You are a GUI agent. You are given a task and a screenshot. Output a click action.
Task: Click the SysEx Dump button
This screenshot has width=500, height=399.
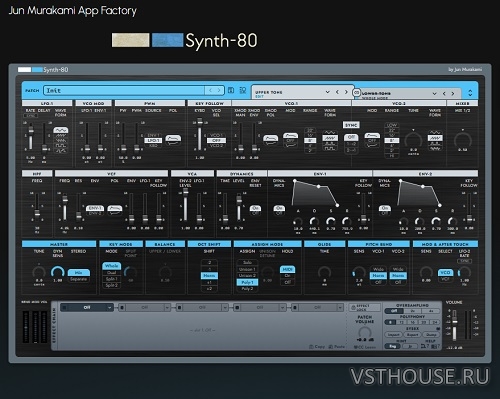(x=431, y=334)
